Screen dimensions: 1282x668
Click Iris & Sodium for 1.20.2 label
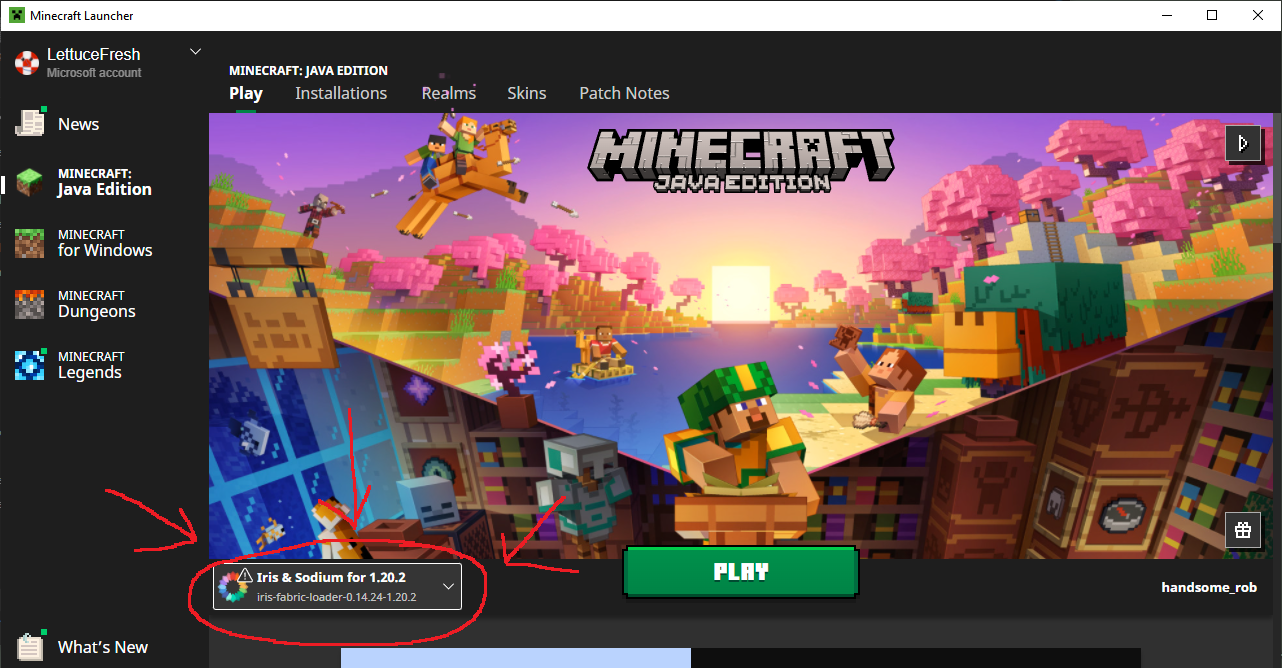331,578
